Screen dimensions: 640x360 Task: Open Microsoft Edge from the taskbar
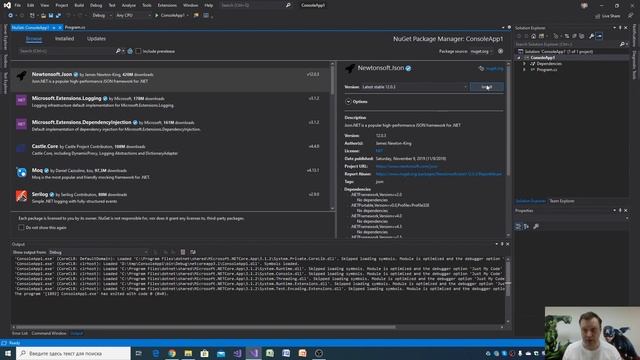(156, 353)
